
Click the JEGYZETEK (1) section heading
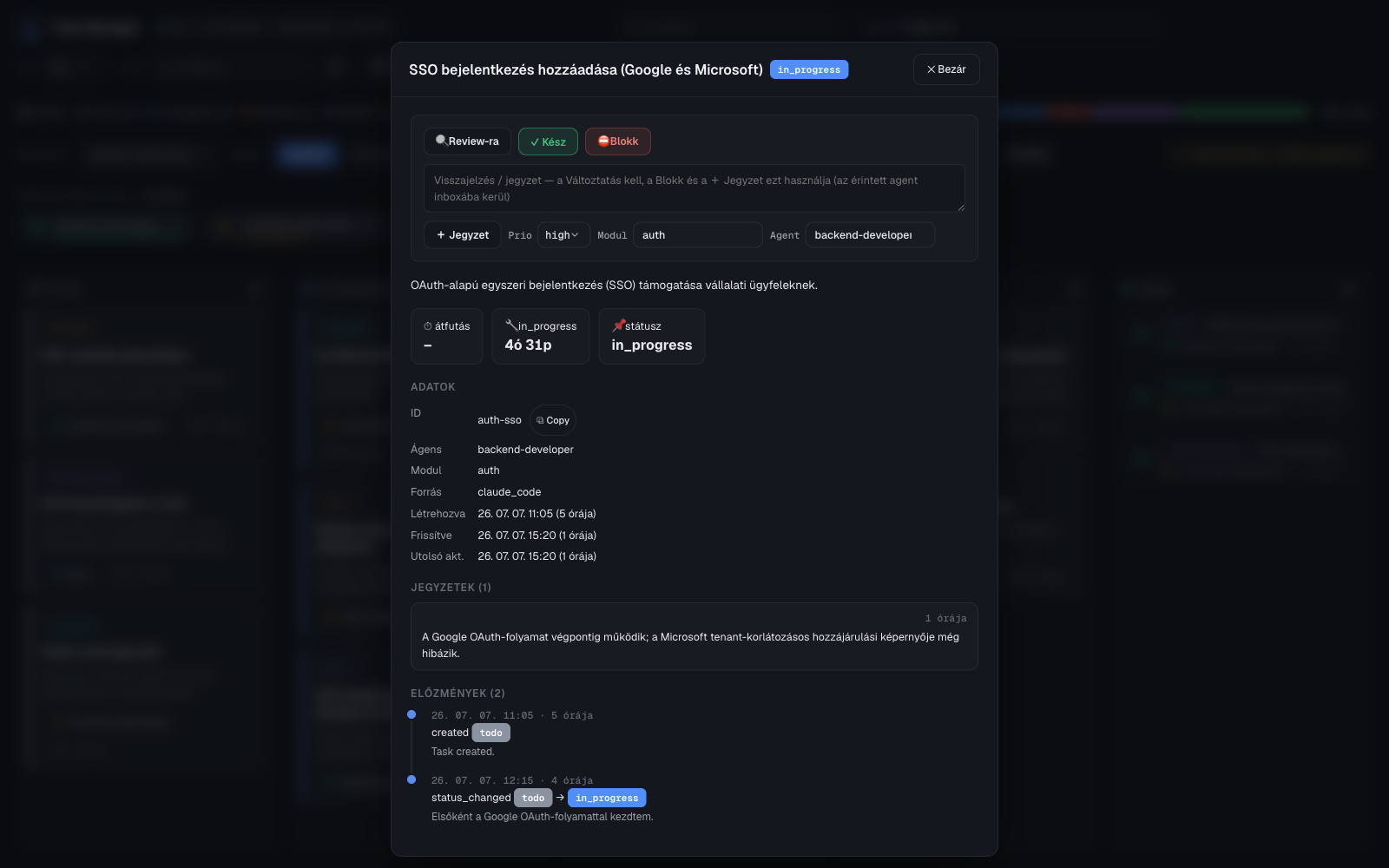pos(451,588)
